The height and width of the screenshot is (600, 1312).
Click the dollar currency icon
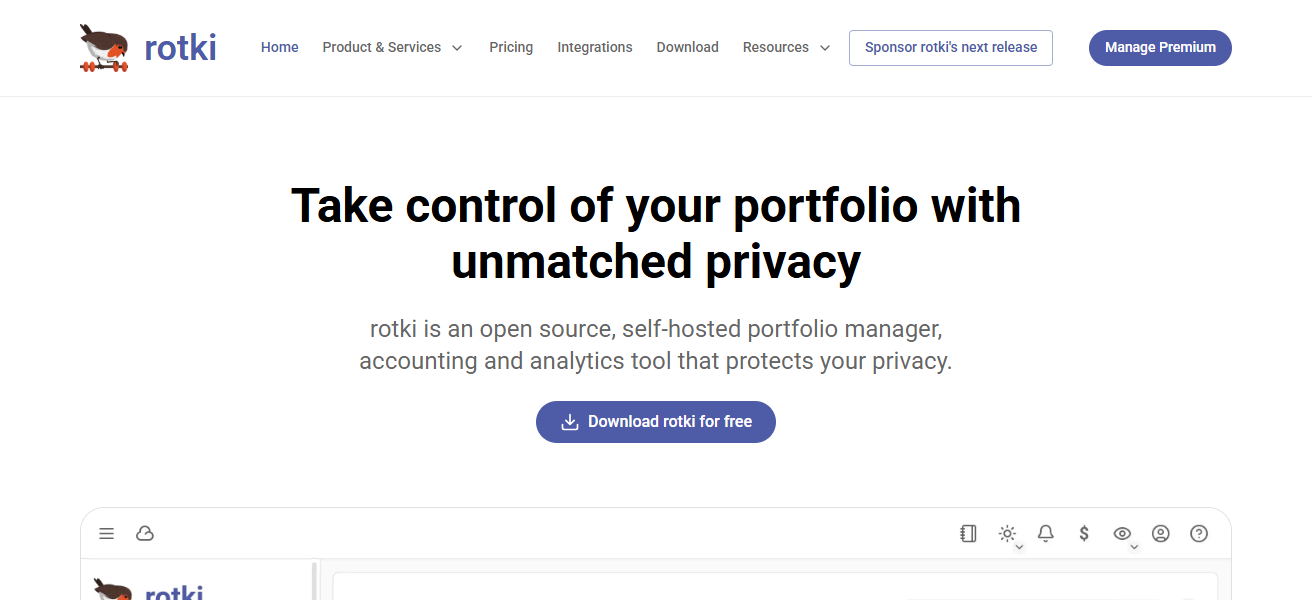click(x=1084, y=534)
